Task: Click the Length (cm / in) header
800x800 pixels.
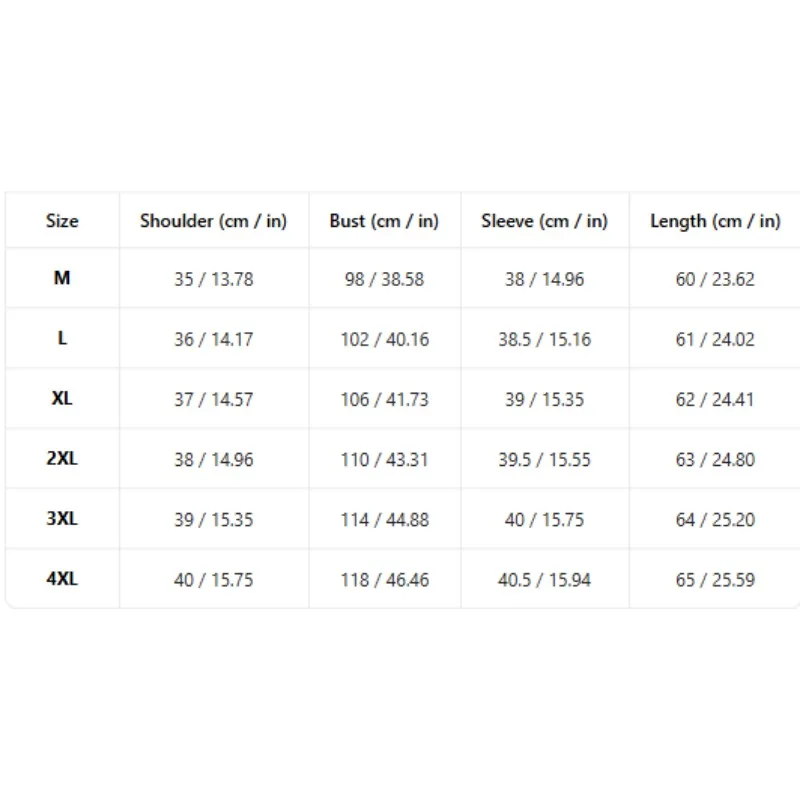Action: click(715, 221)
